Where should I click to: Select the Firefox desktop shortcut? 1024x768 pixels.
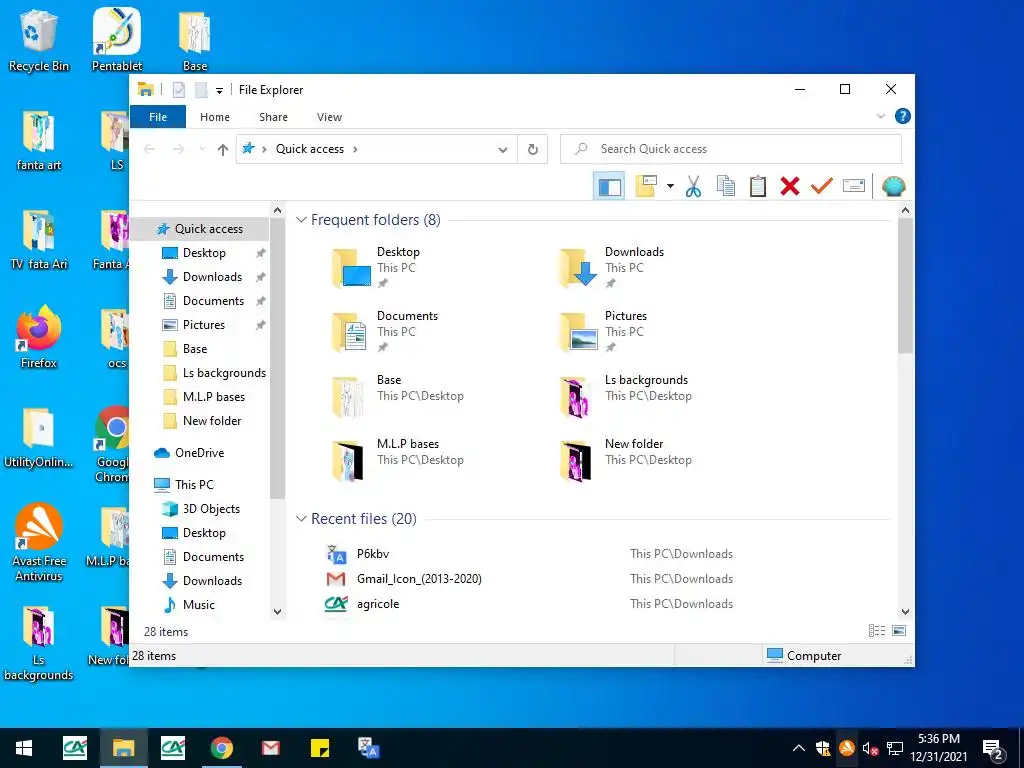[39, 338]
